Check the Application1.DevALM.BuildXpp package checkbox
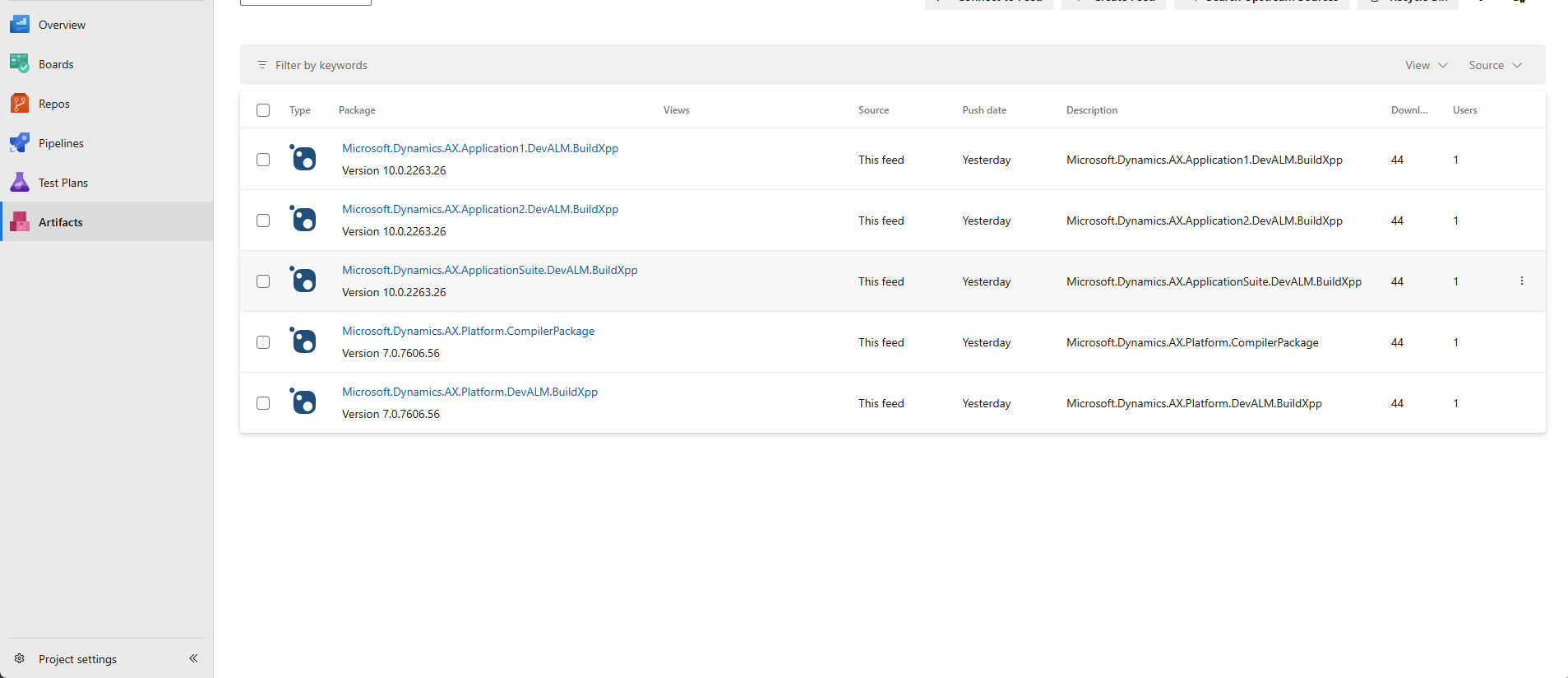 click(x=263, y=160)
